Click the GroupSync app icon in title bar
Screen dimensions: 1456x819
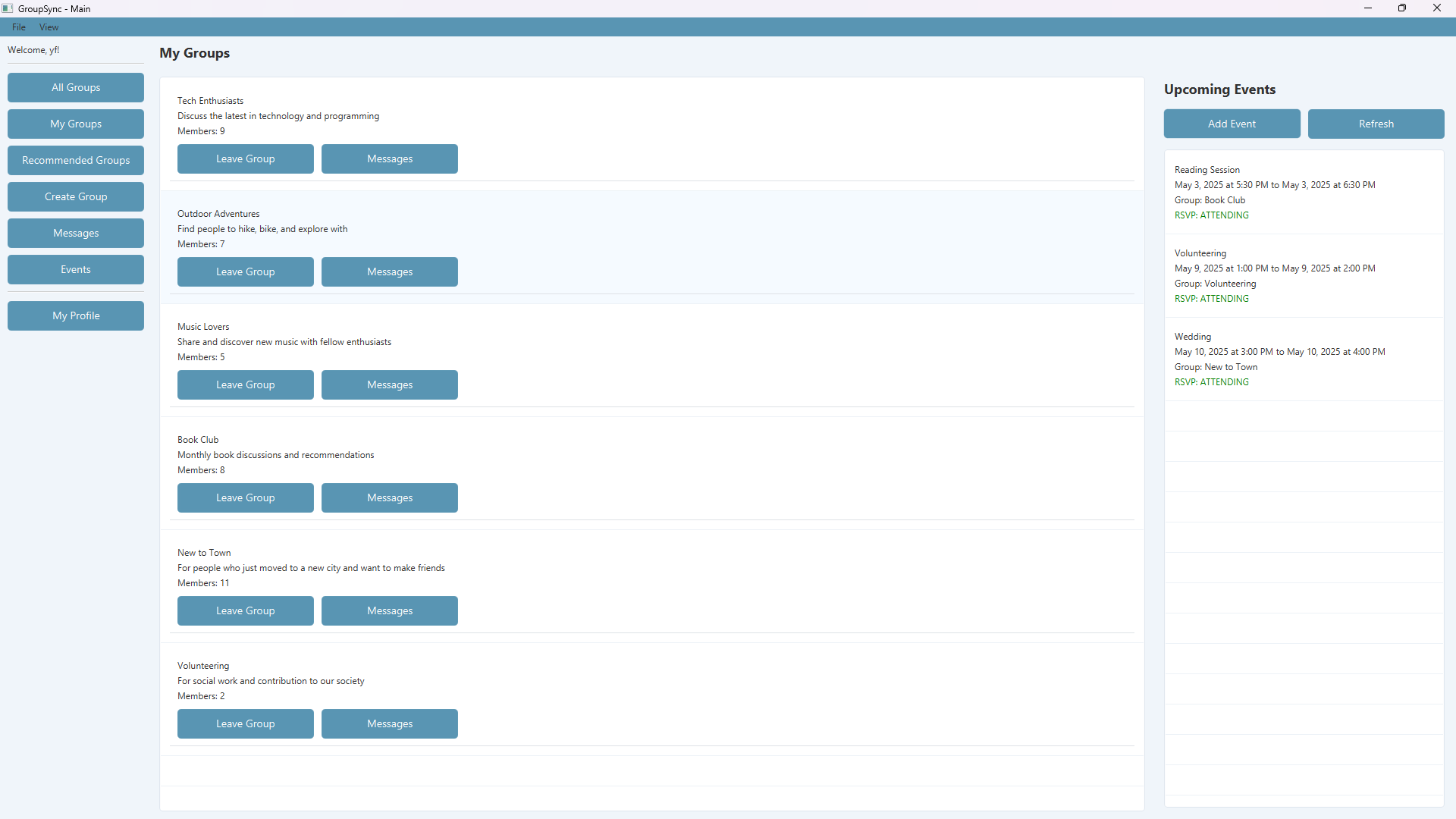click(8, 8)
